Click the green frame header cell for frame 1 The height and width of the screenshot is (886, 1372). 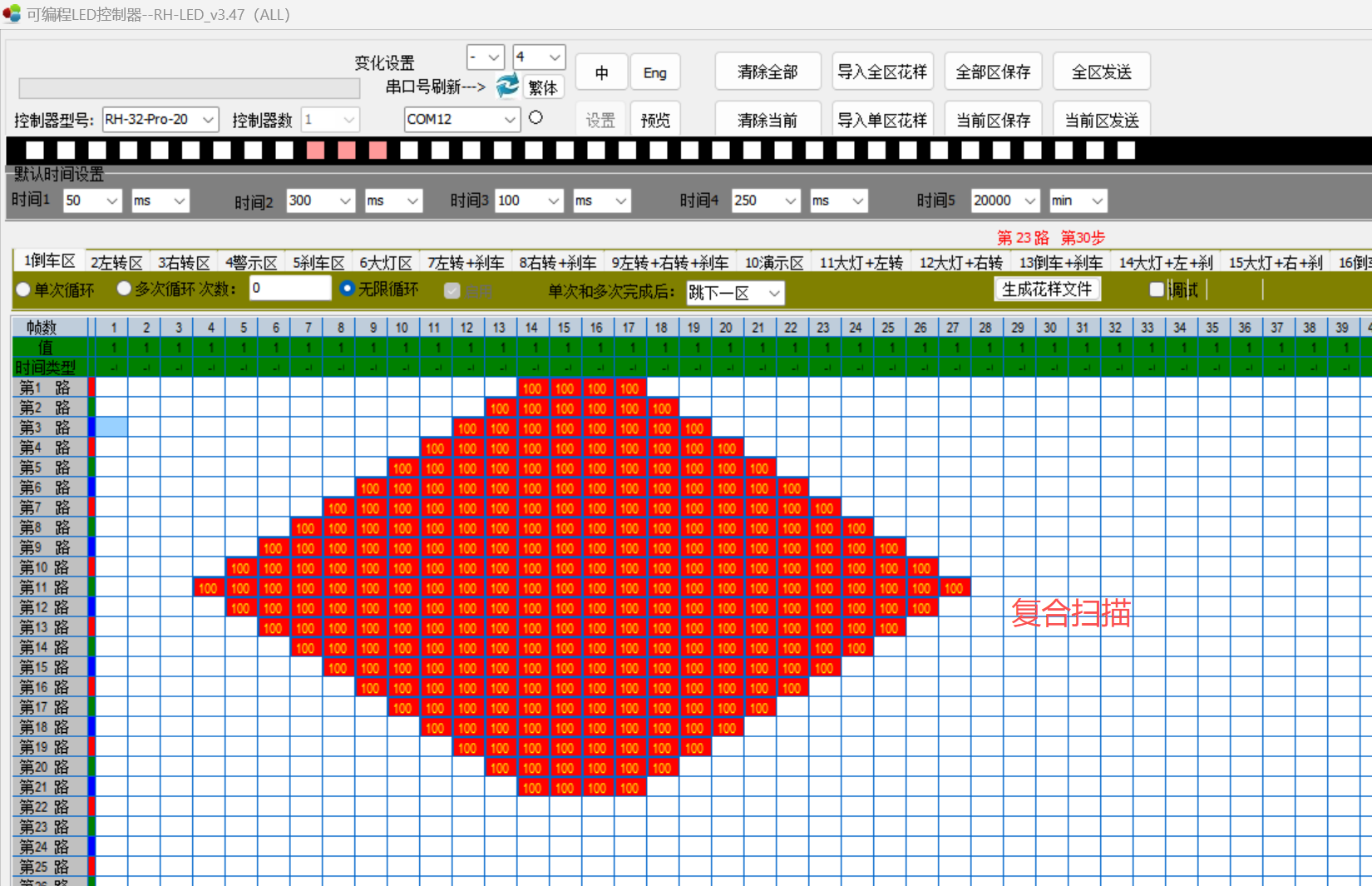tap(114, 347)
